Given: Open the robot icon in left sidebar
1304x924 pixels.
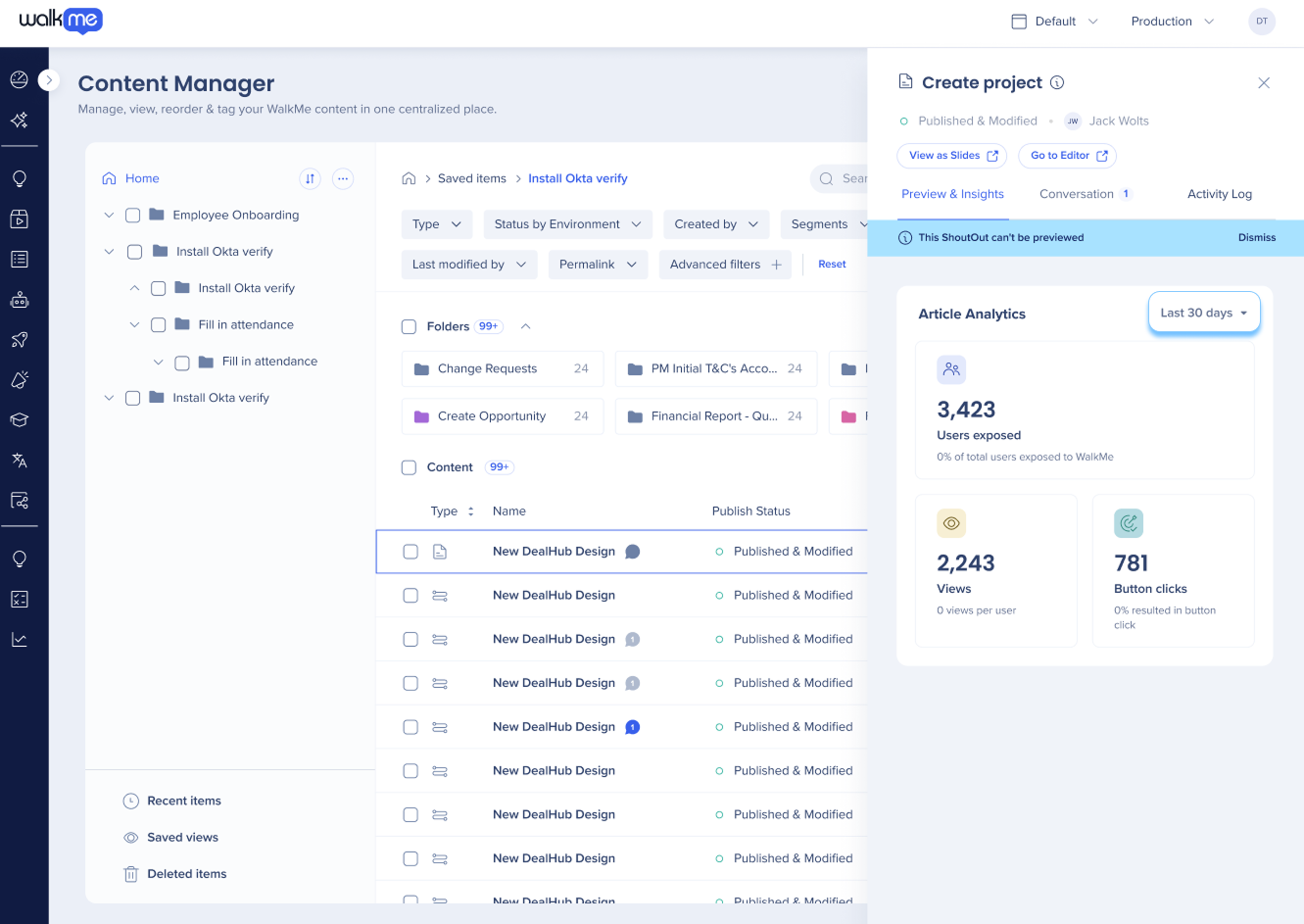Looking at the screenshot, I should 19,300.
